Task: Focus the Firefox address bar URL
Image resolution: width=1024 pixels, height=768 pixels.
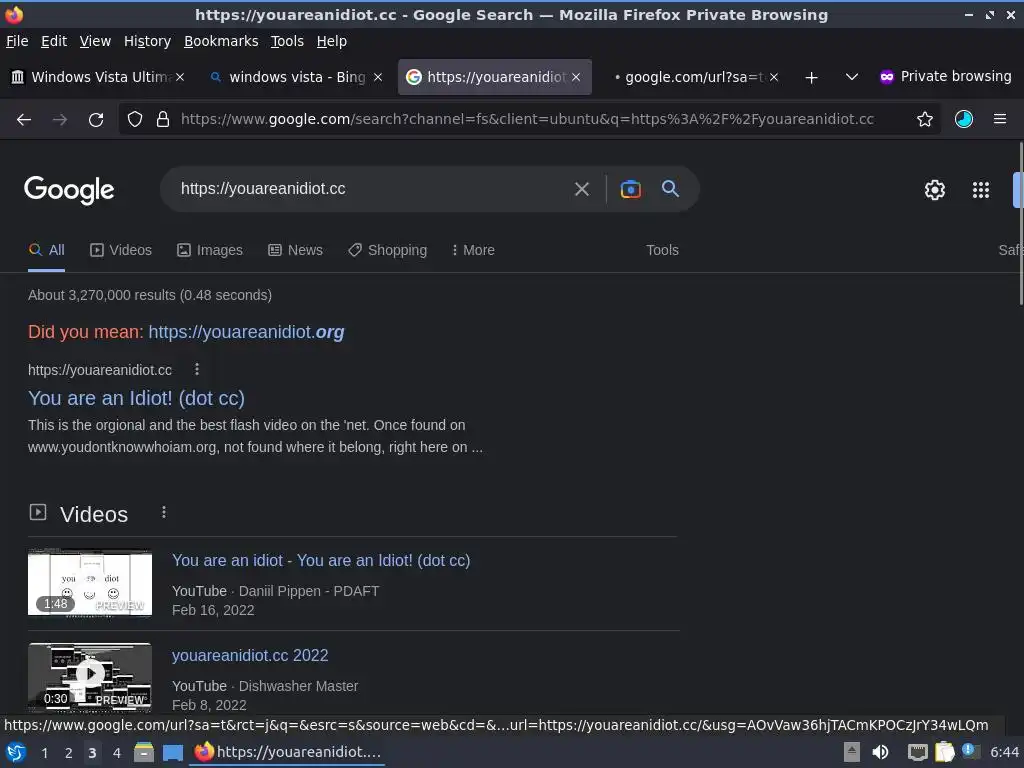Action: [x=527, y=120]
